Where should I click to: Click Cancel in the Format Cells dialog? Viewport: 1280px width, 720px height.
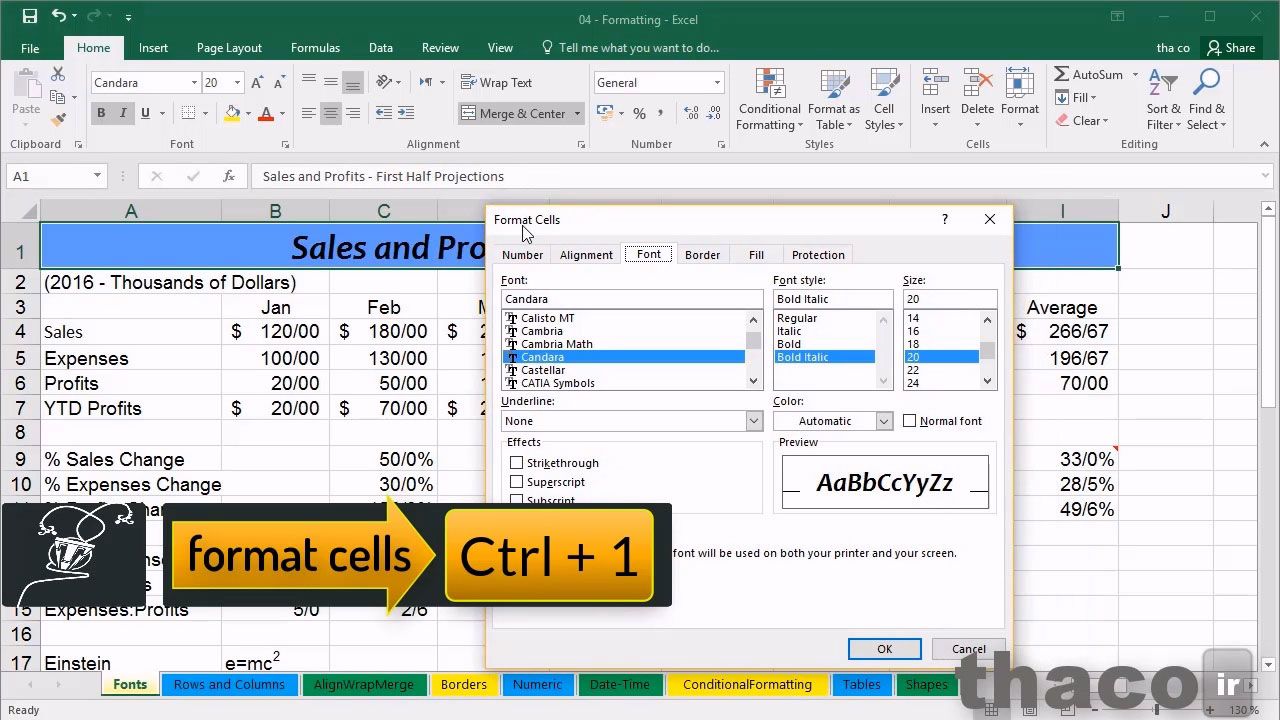click(968, 649)
